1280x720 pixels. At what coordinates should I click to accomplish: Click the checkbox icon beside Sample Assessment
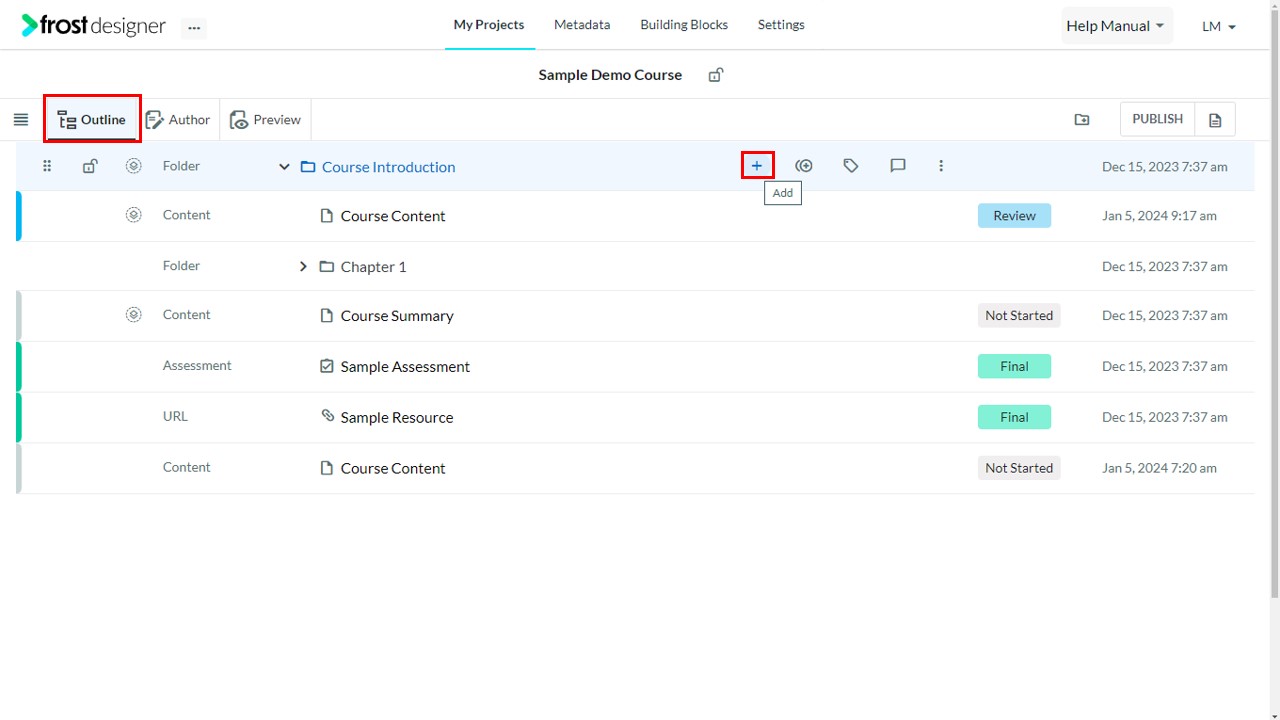[326, 367]
